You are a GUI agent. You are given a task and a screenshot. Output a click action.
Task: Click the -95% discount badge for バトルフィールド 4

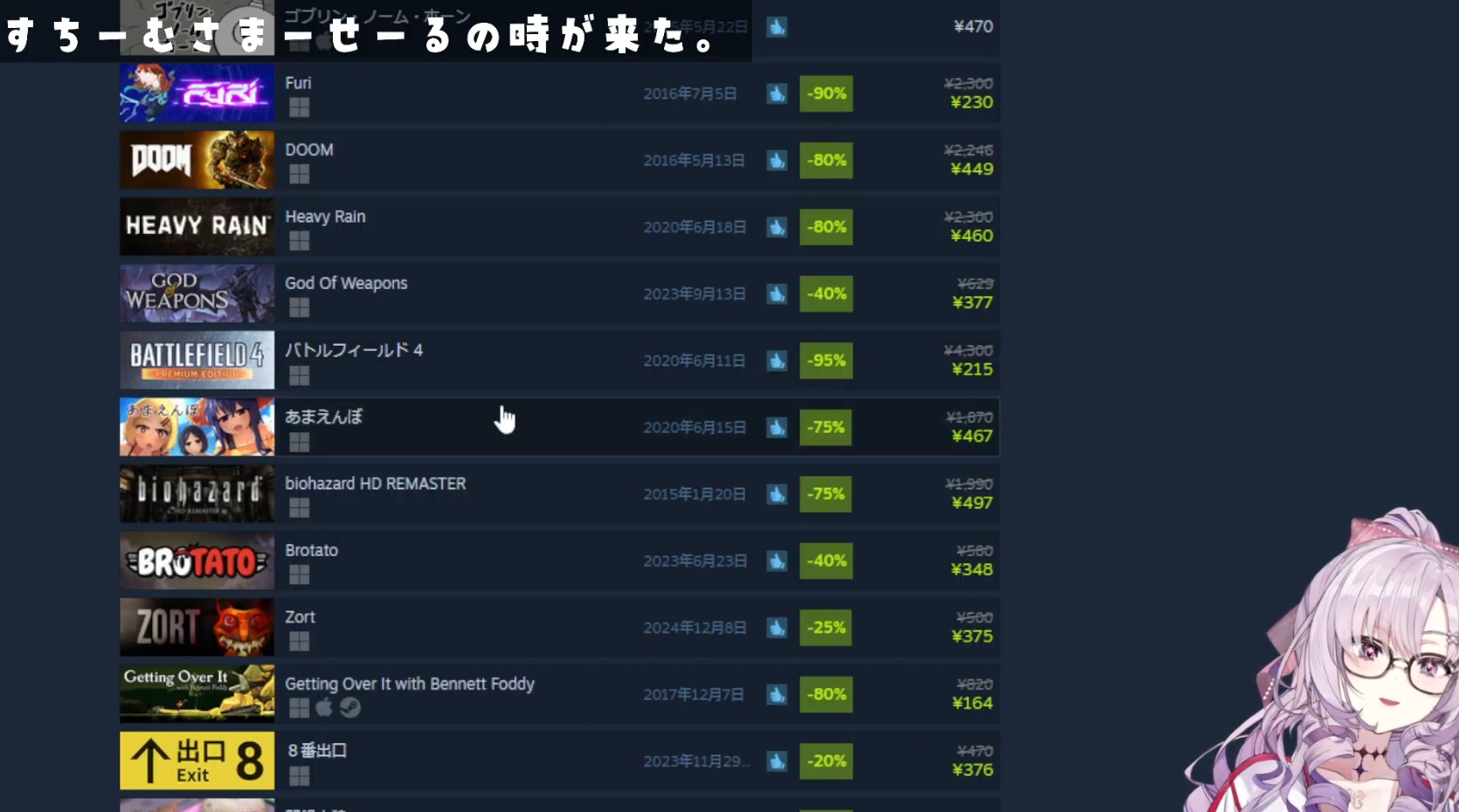point(826,361)
